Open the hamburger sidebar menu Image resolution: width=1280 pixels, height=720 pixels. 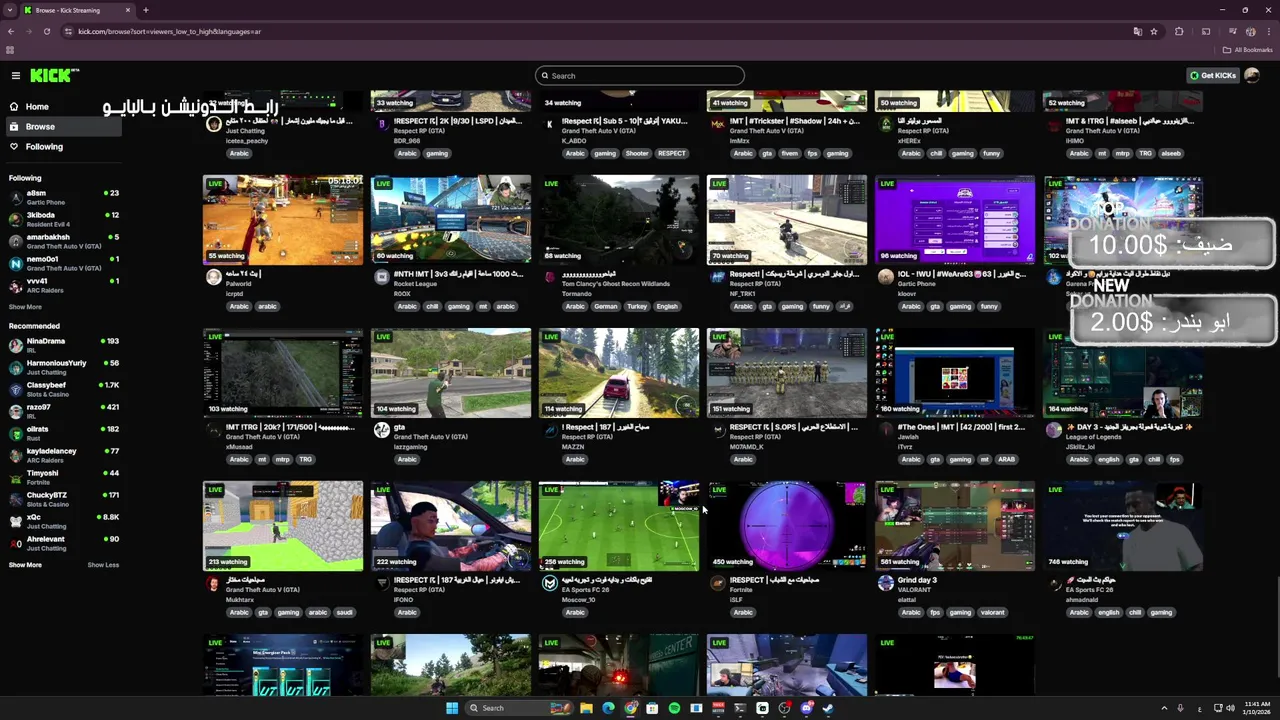pos(16,76)
